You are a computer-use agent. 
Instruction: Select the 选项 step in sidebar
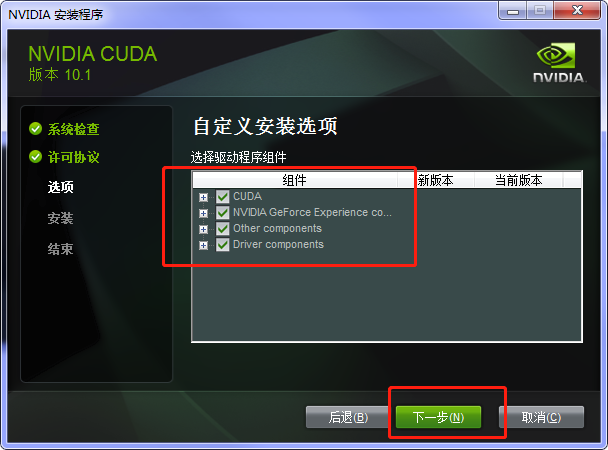60,187
